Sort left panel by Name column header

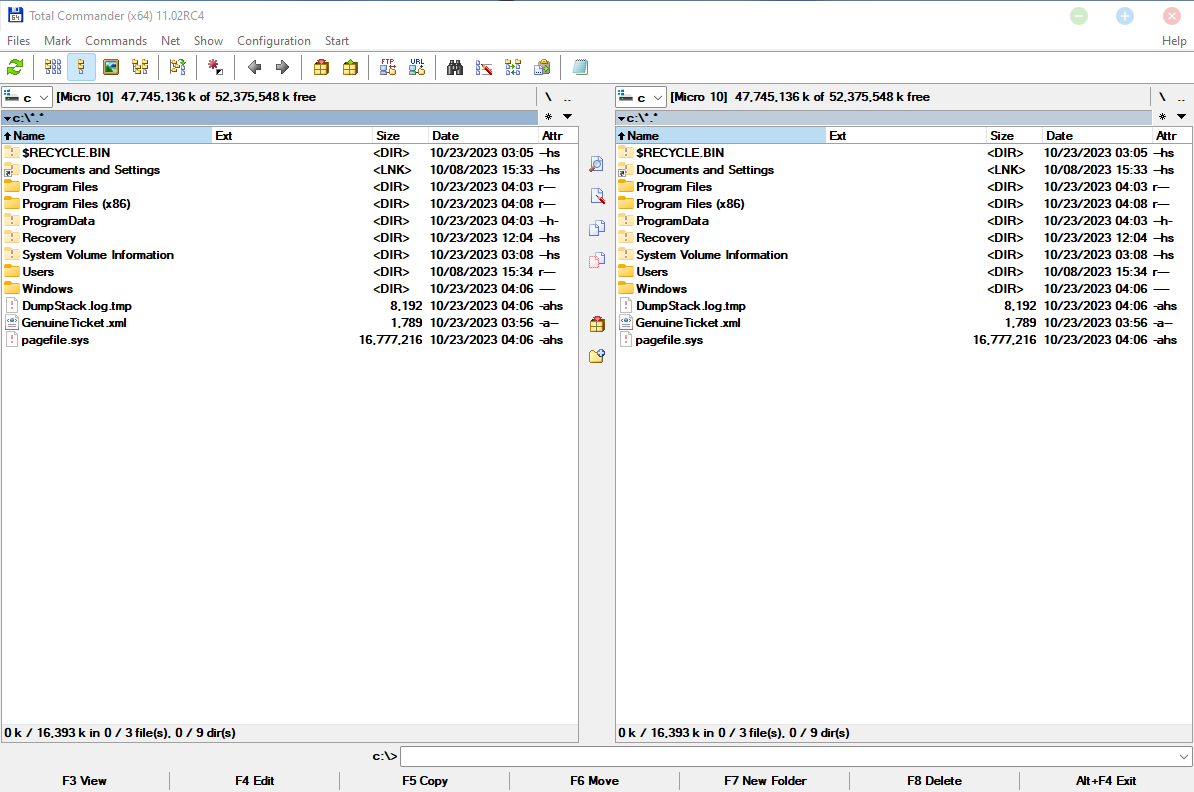pyautogui.click(x=107, y=136)
